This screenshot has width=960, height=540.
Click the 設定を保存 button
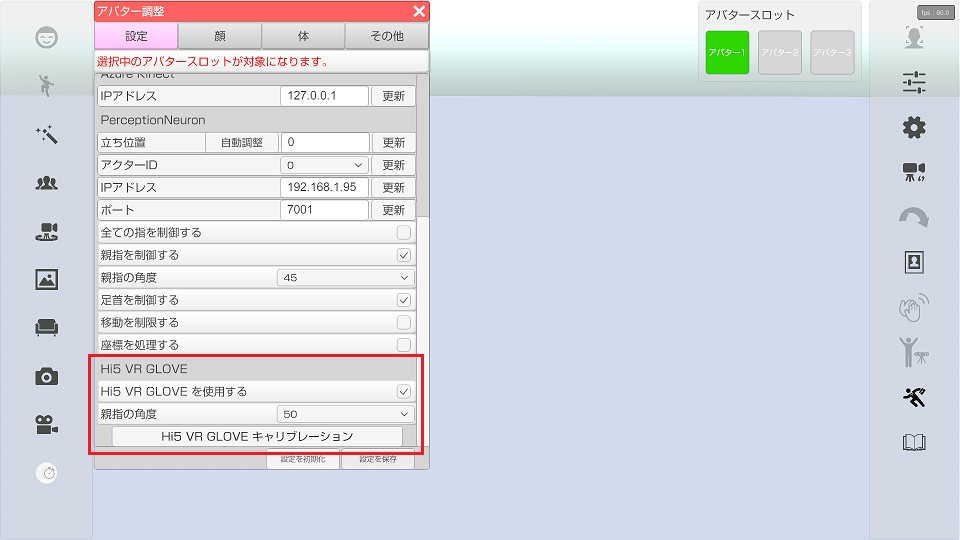point(378,459)
